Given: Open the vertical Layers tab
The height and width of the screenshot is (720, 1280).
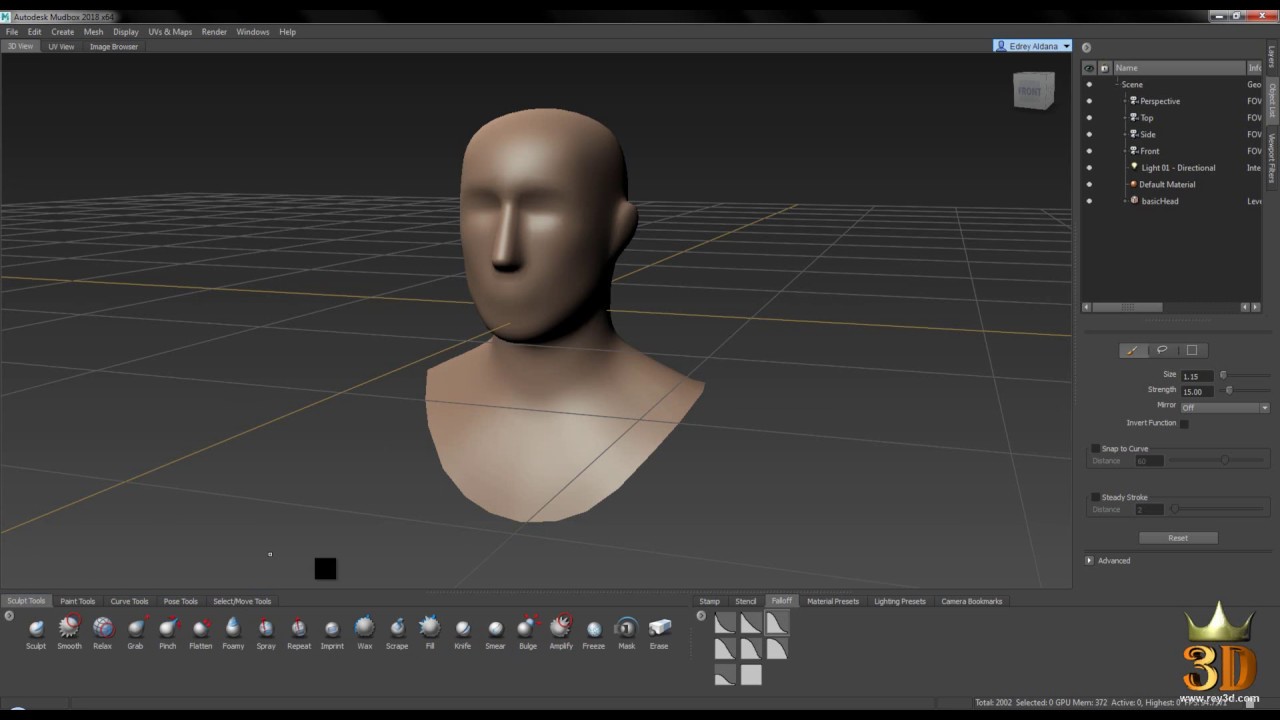Looking at the screenshot, I should click(x=1272, y=56).
